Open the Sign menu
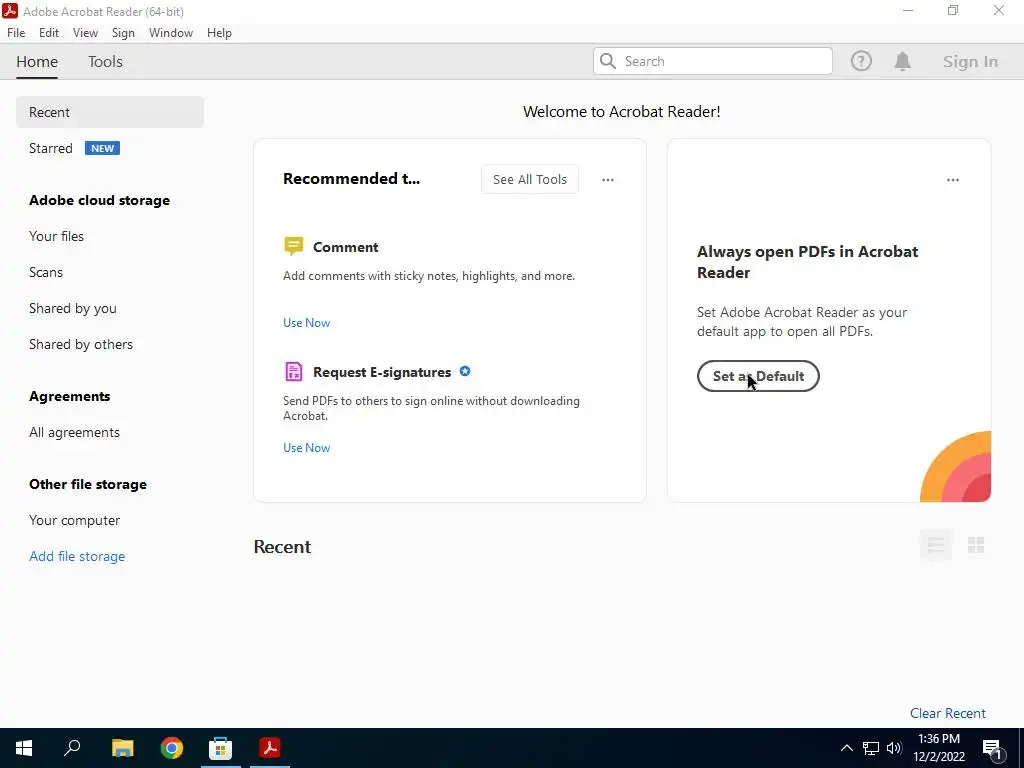 (123, 33)
